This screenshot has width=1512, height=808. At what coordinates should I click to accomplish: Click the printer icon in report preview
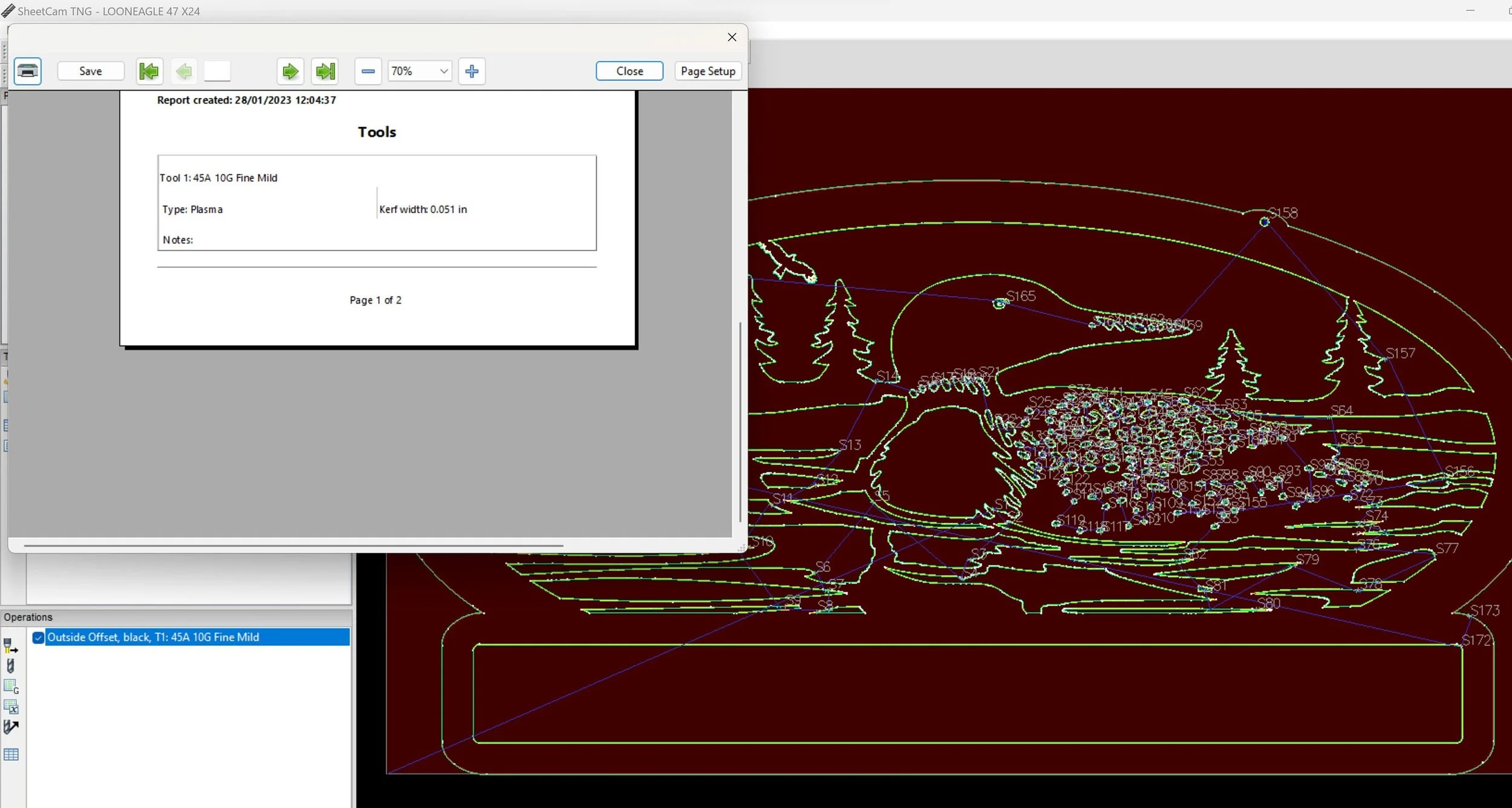(x=27, y=71)
